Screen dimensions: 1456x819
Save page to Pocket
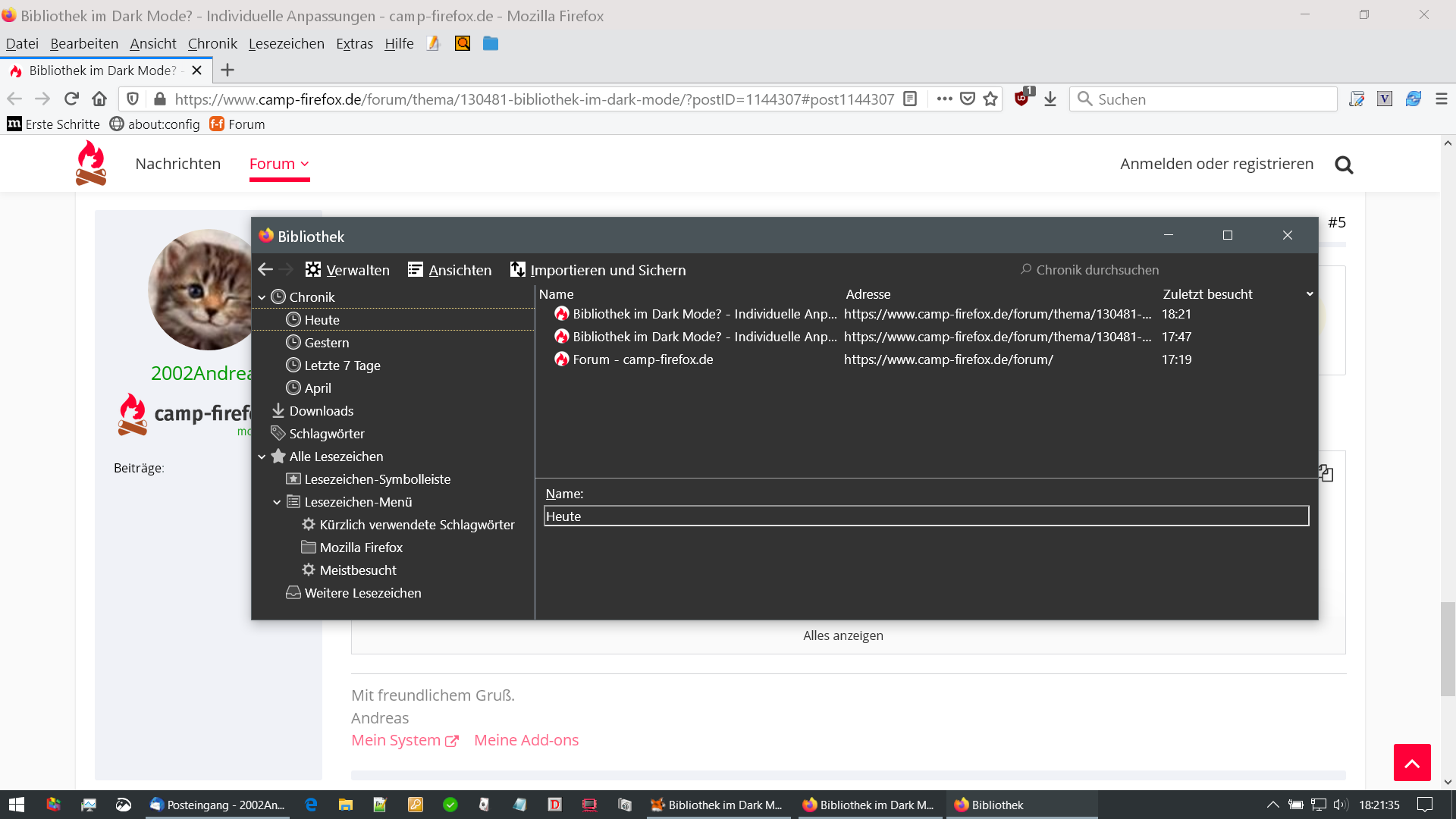[x=968, y=99]
